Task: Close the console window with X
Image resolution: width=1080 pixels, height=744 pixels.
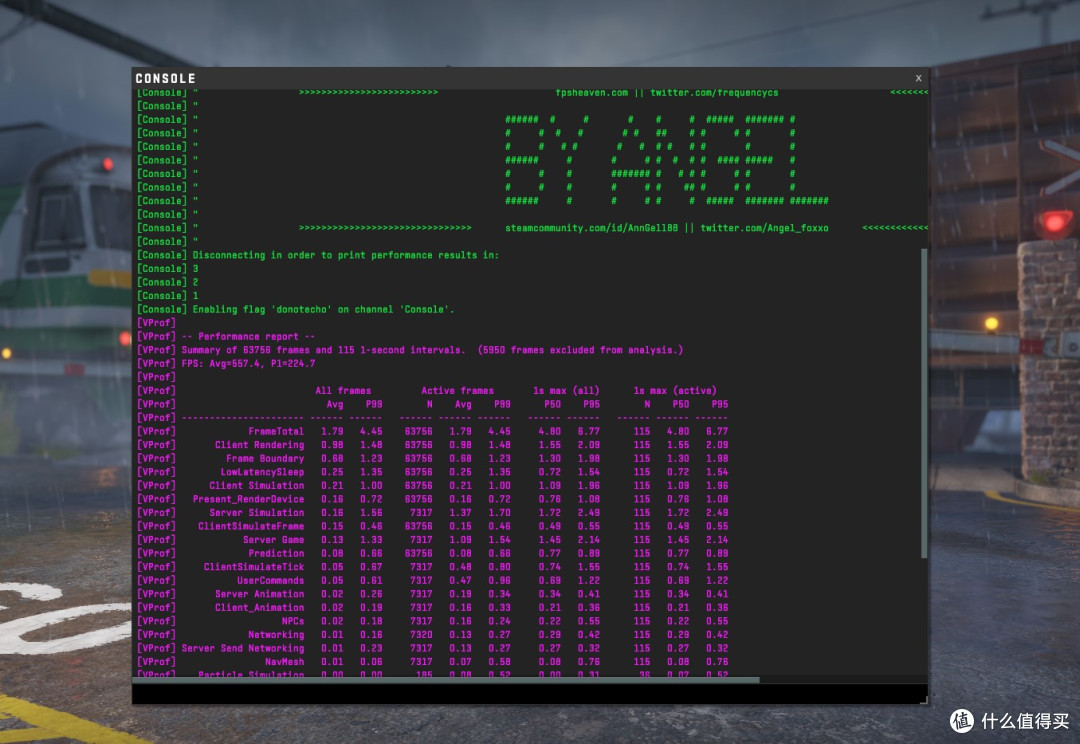Action: [x=918, y=78]
